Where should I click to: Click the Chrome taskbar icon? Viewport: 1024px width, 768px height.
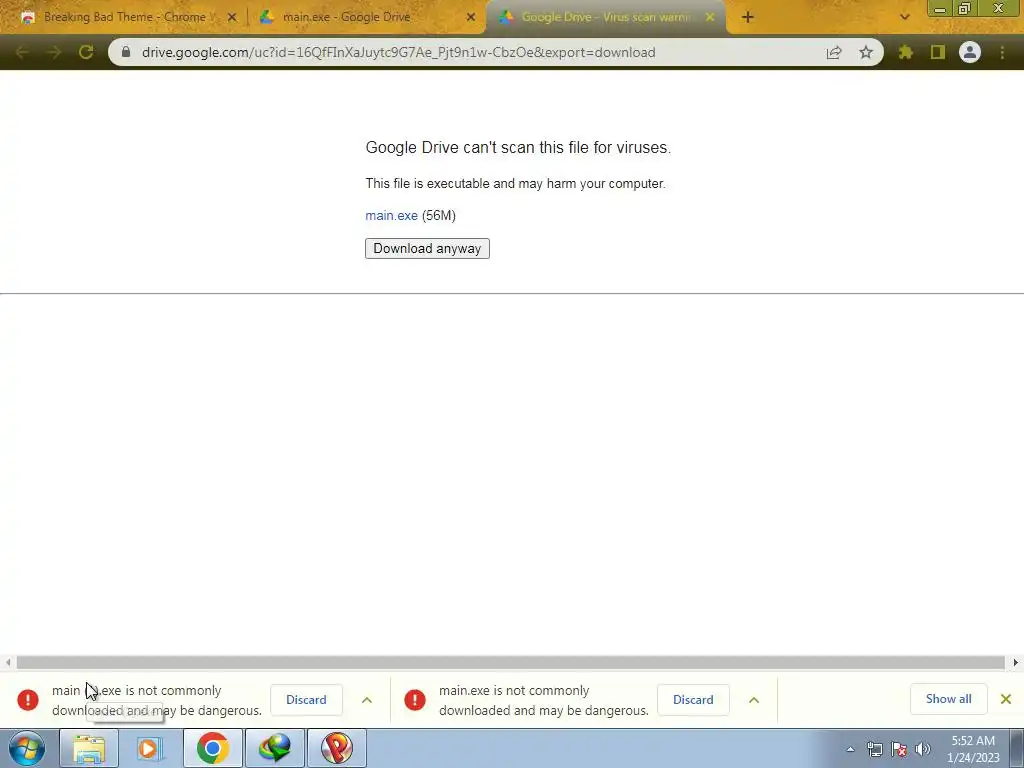[212, 748]
